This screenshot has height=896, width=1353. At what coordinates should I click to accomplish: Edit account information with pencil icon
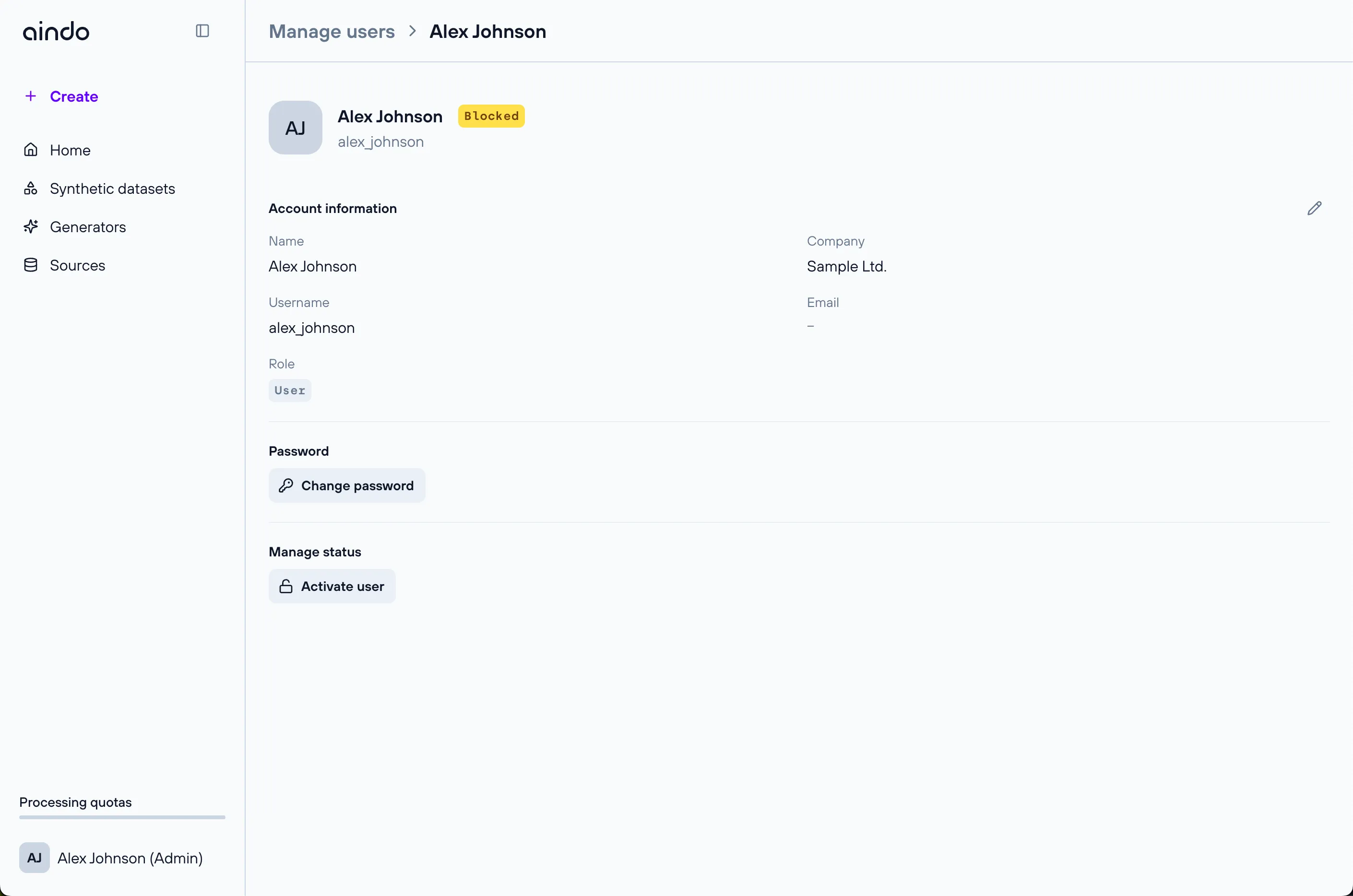coord(1314,209)
